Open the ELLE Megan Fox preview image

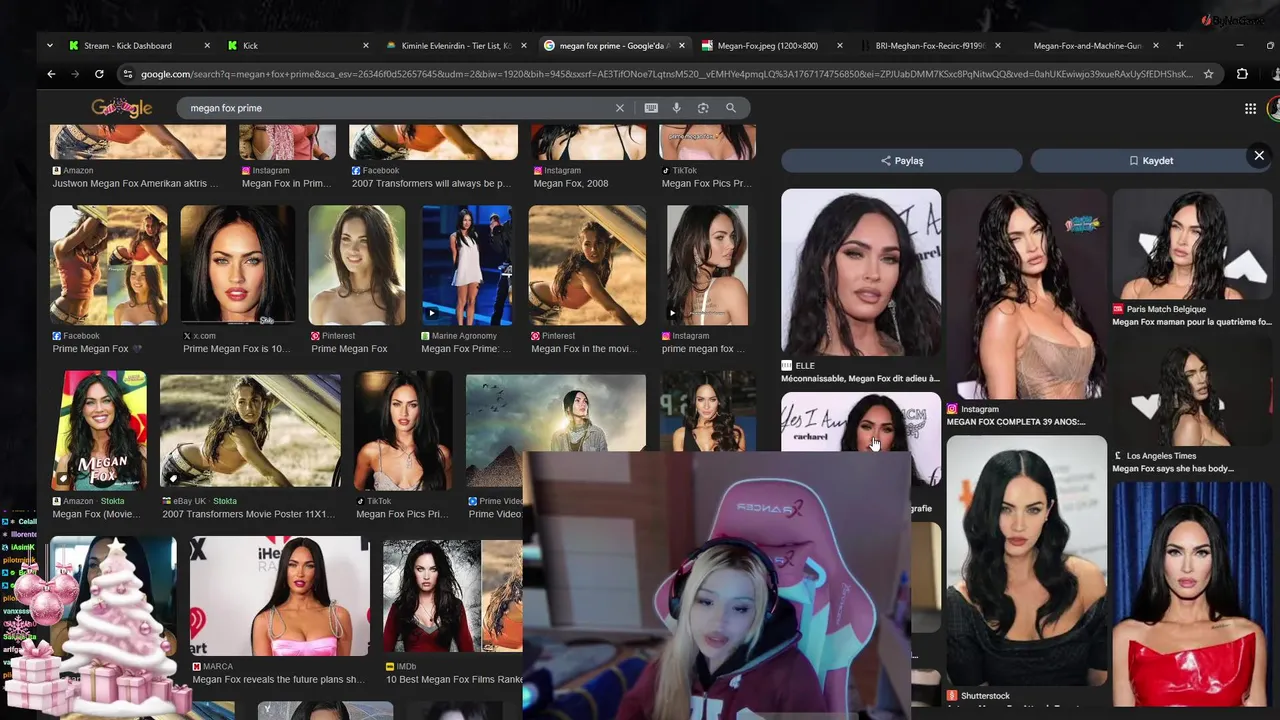click(x=861, y=272)
